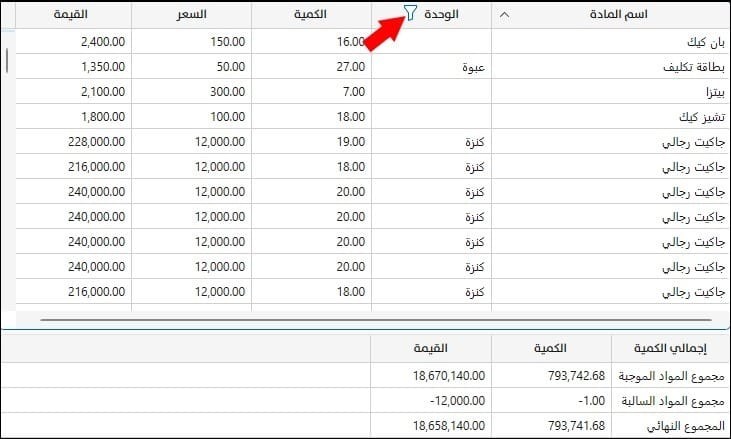Toggle sort arrow on اسم المادة column
This screenshot has width=731, height=439.
(504, 15)
